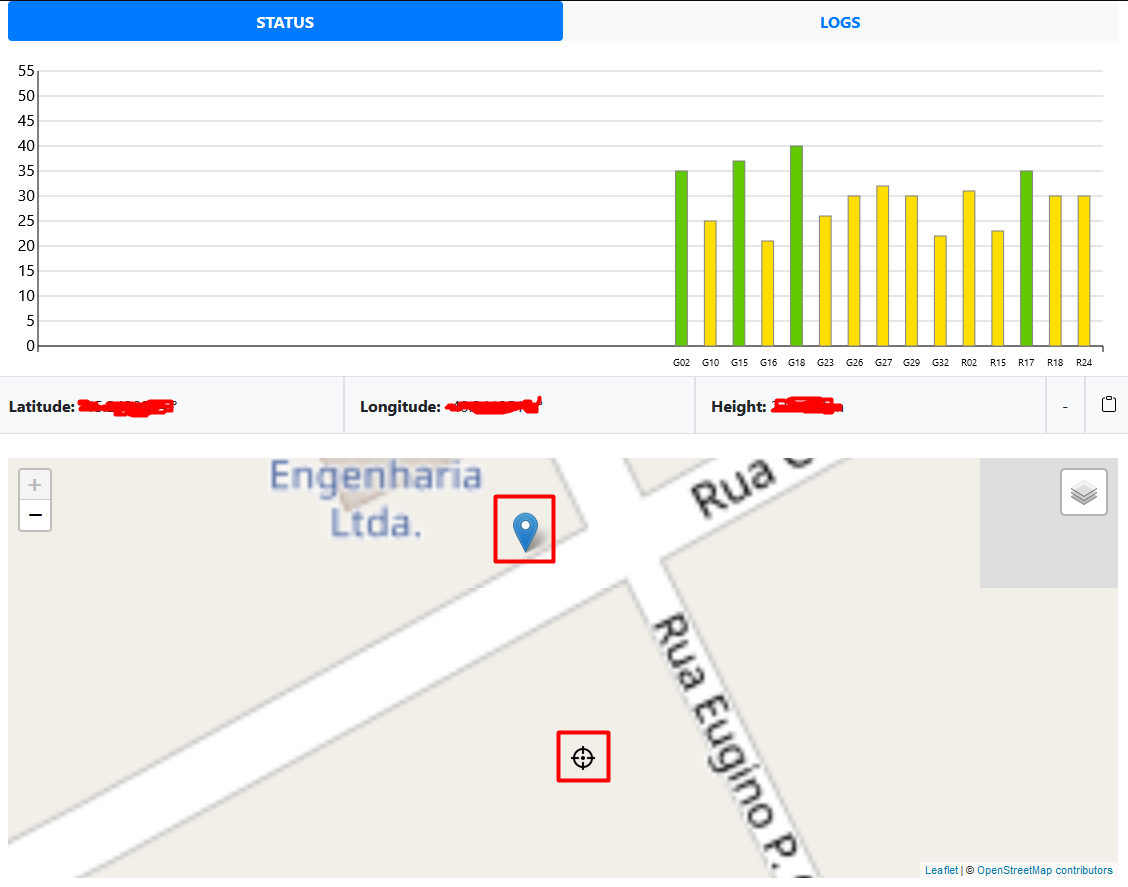Viewport: 1128px width, 887px height.
Task: Click the Latitude label
Action: [42, 406]
